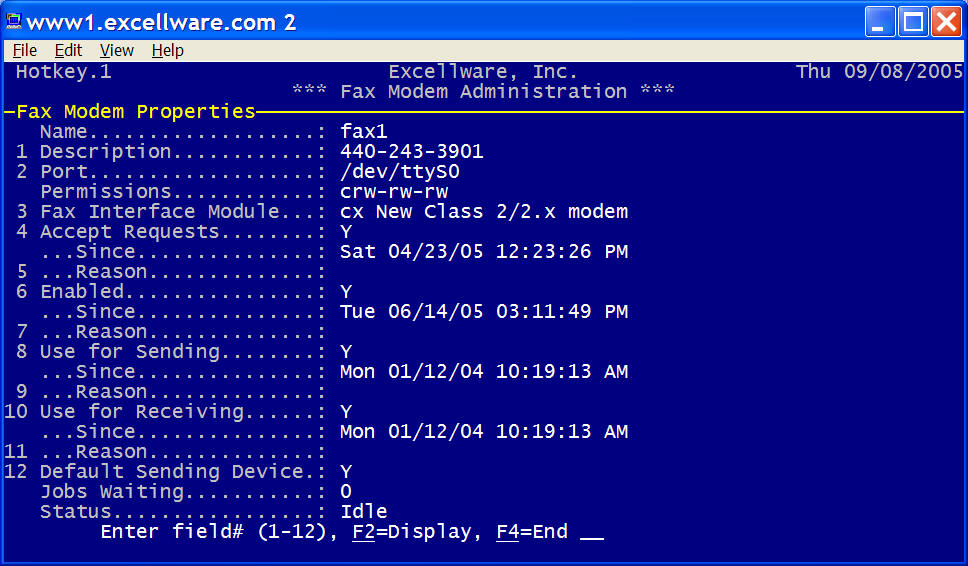Image resolution: width=968 pixels, height=566 pixels.
Task: Minimize the excellware terminal window
Action: point(879,22)
